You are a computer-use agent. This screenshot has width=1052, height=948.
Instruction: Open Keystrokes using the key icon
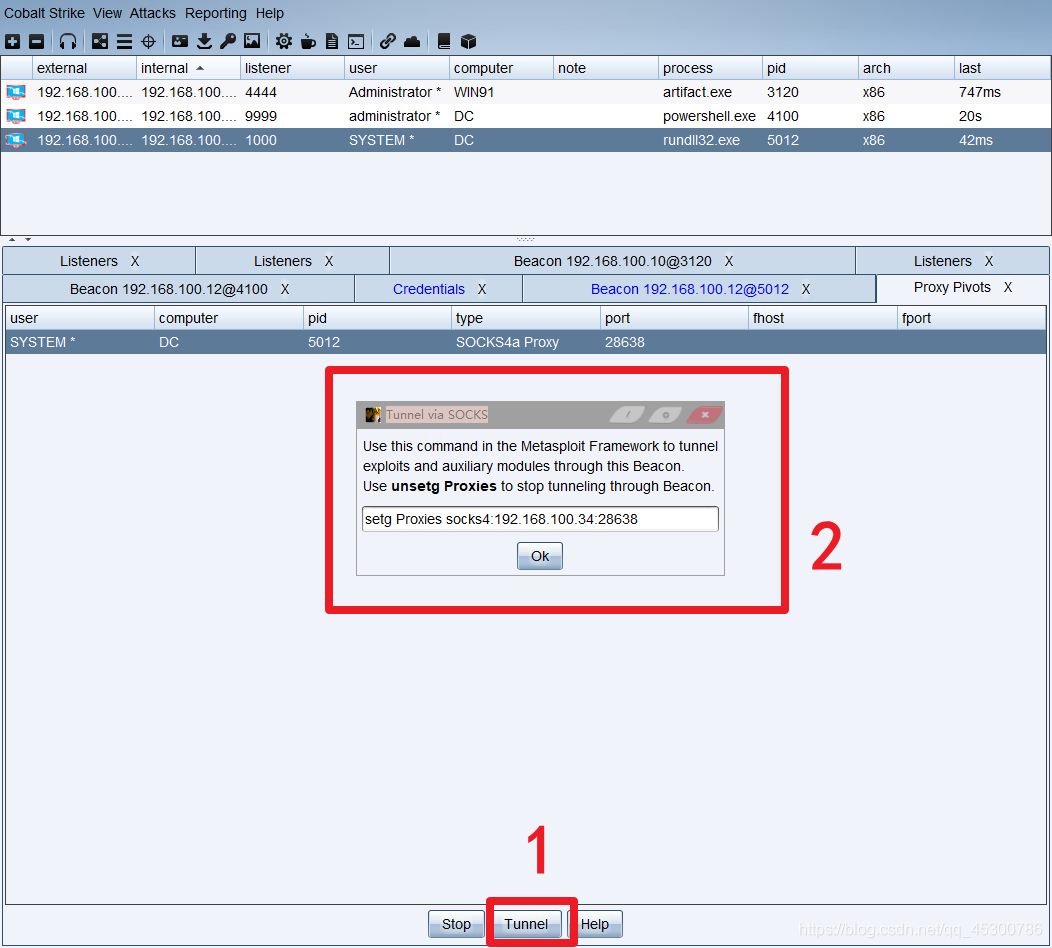227,42
